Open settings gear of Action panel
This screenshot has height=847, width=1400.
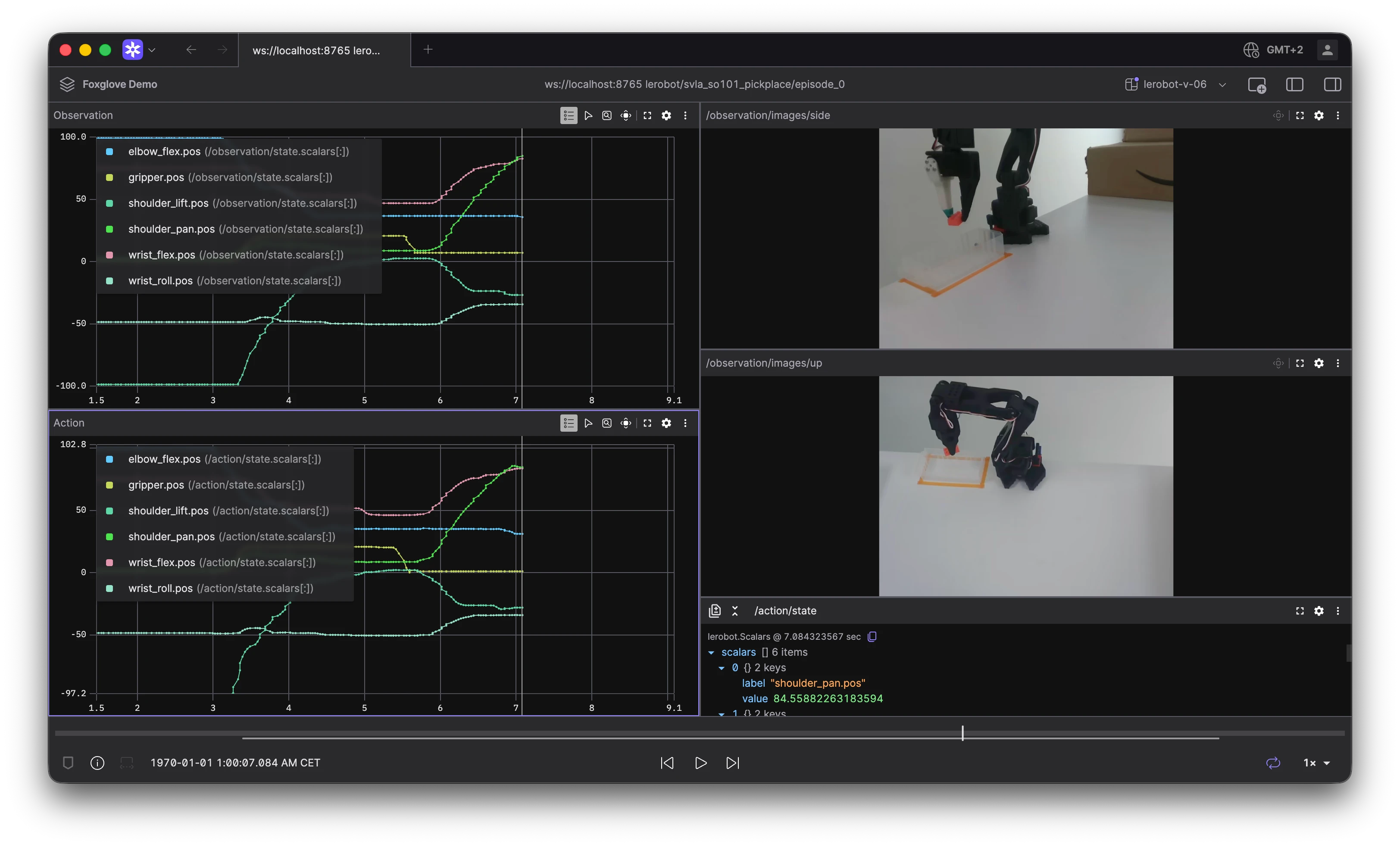coord(666,423)
